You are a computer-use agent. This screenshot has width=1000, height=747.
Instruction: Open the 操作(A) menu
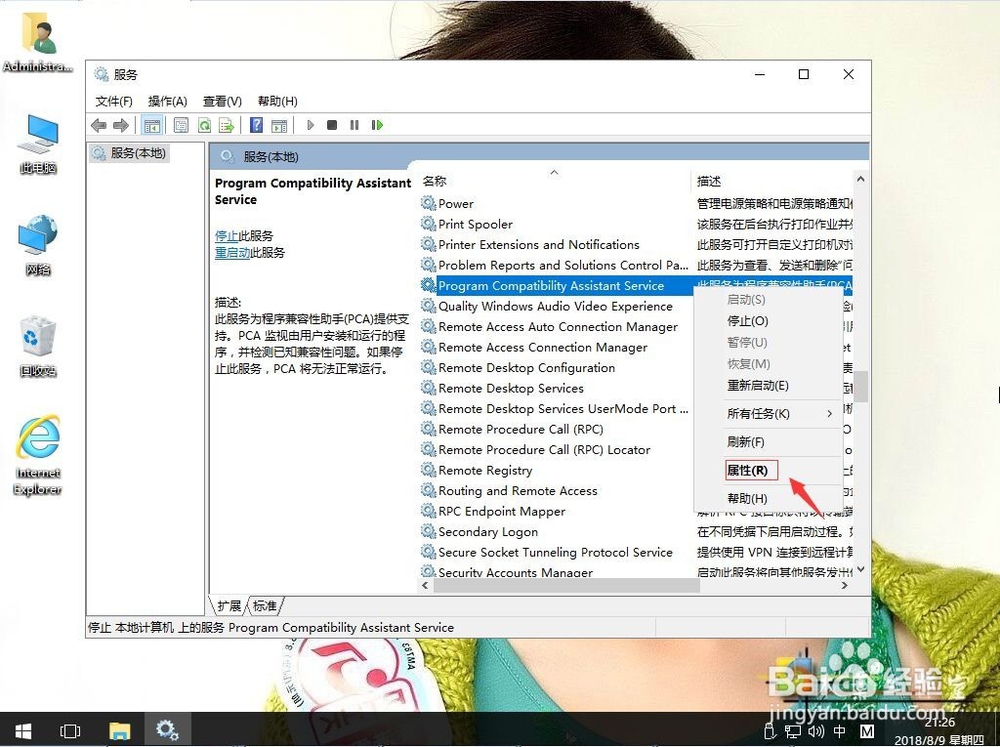pos(167,101)
